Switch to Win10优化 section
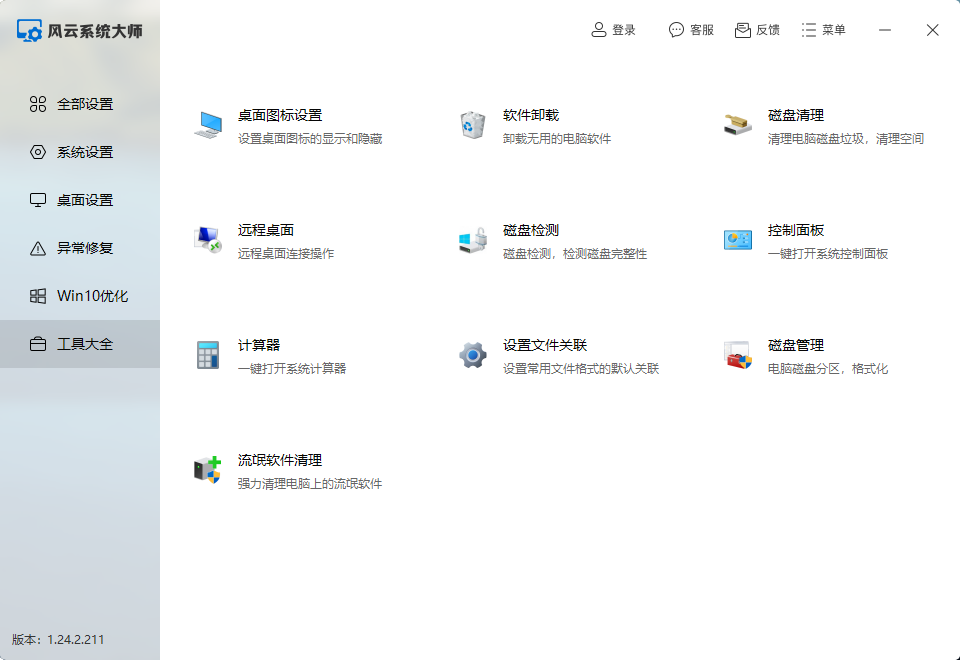Image resolution: width=960 pixels, height=660 pixels. [x=80, y=296]
